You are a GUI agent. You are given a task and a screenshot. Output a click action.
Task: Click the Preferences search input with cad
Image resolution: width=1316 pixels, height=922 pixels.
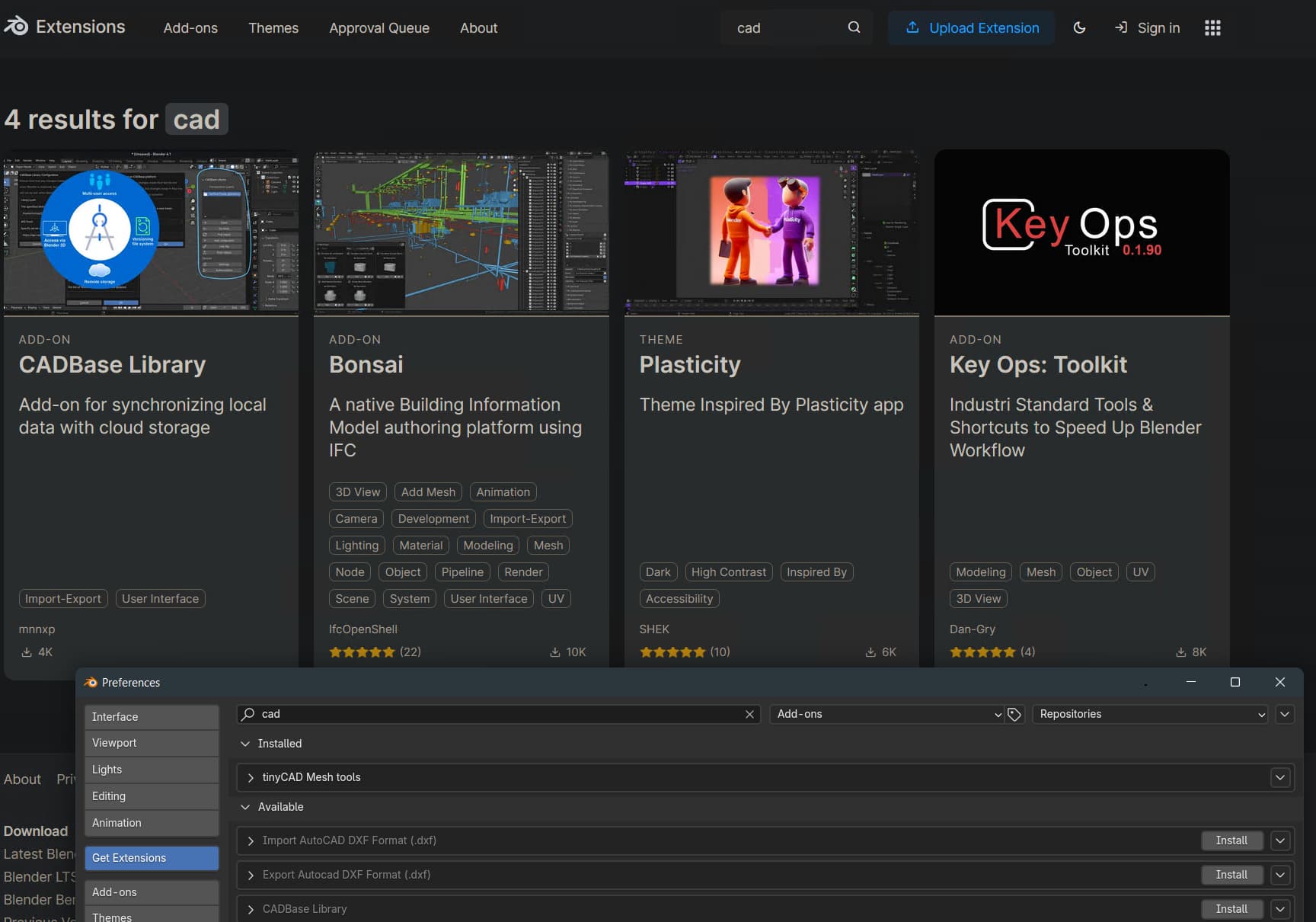coord(499,714)
